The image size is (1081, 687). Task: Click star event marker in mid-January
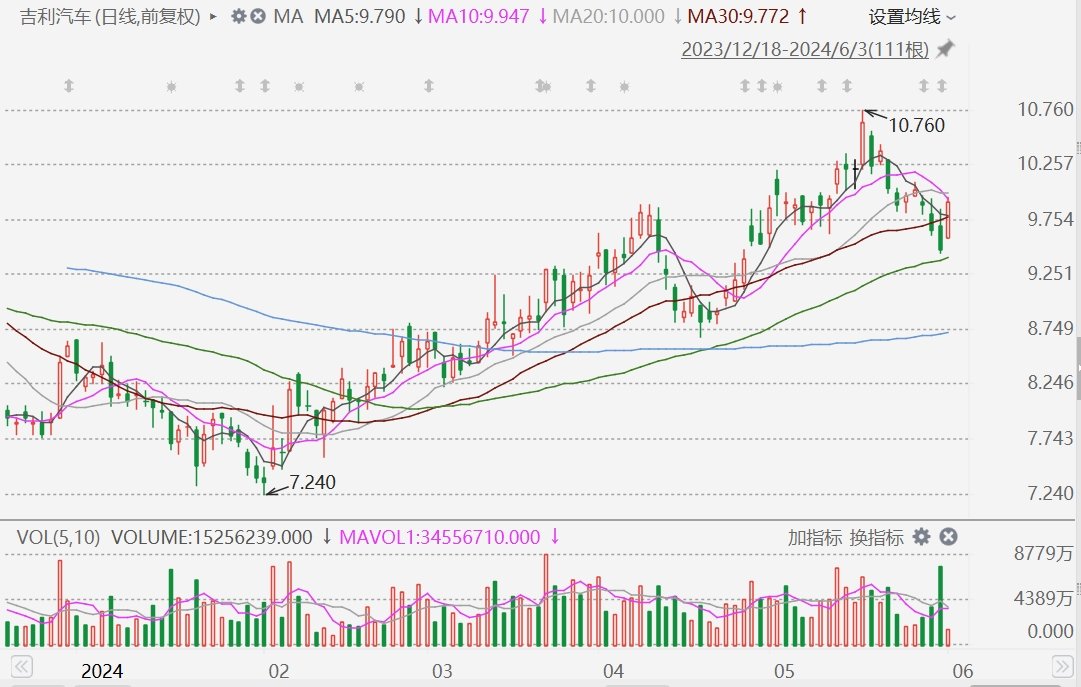tap(172, 87)
